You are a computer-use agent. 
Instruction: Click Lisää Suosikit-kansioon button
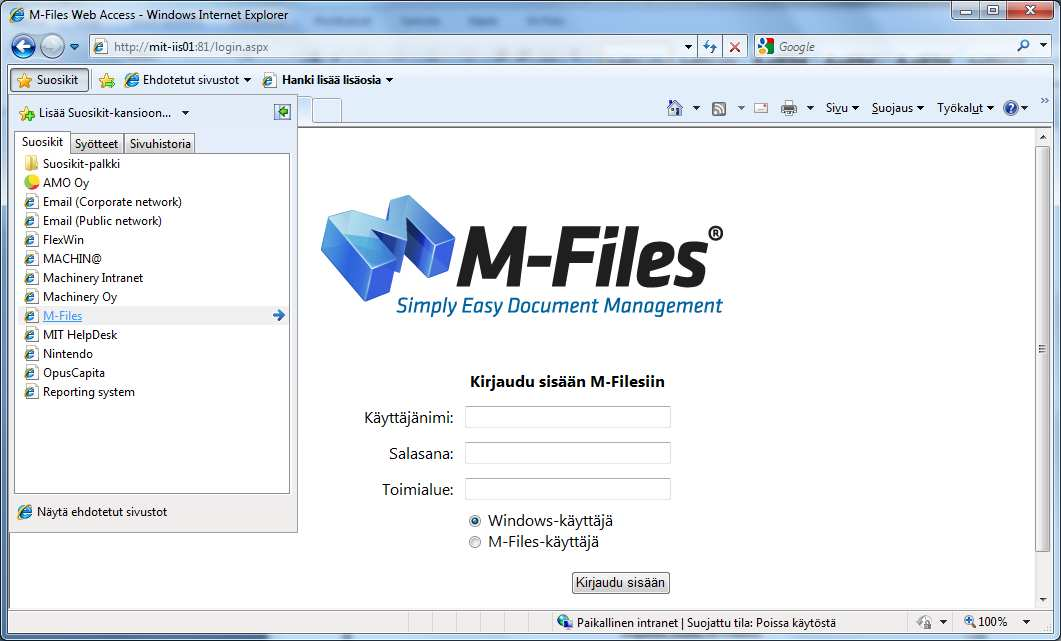pos(95,113)
